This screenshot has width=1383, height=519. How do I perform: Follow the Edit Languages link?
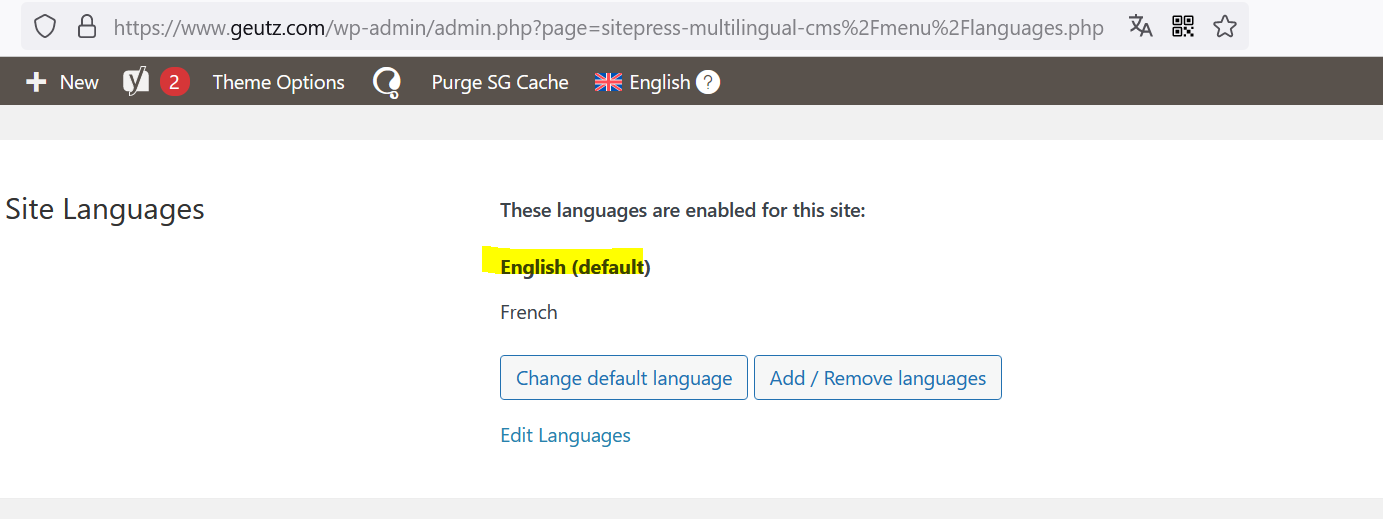point(565,435)
